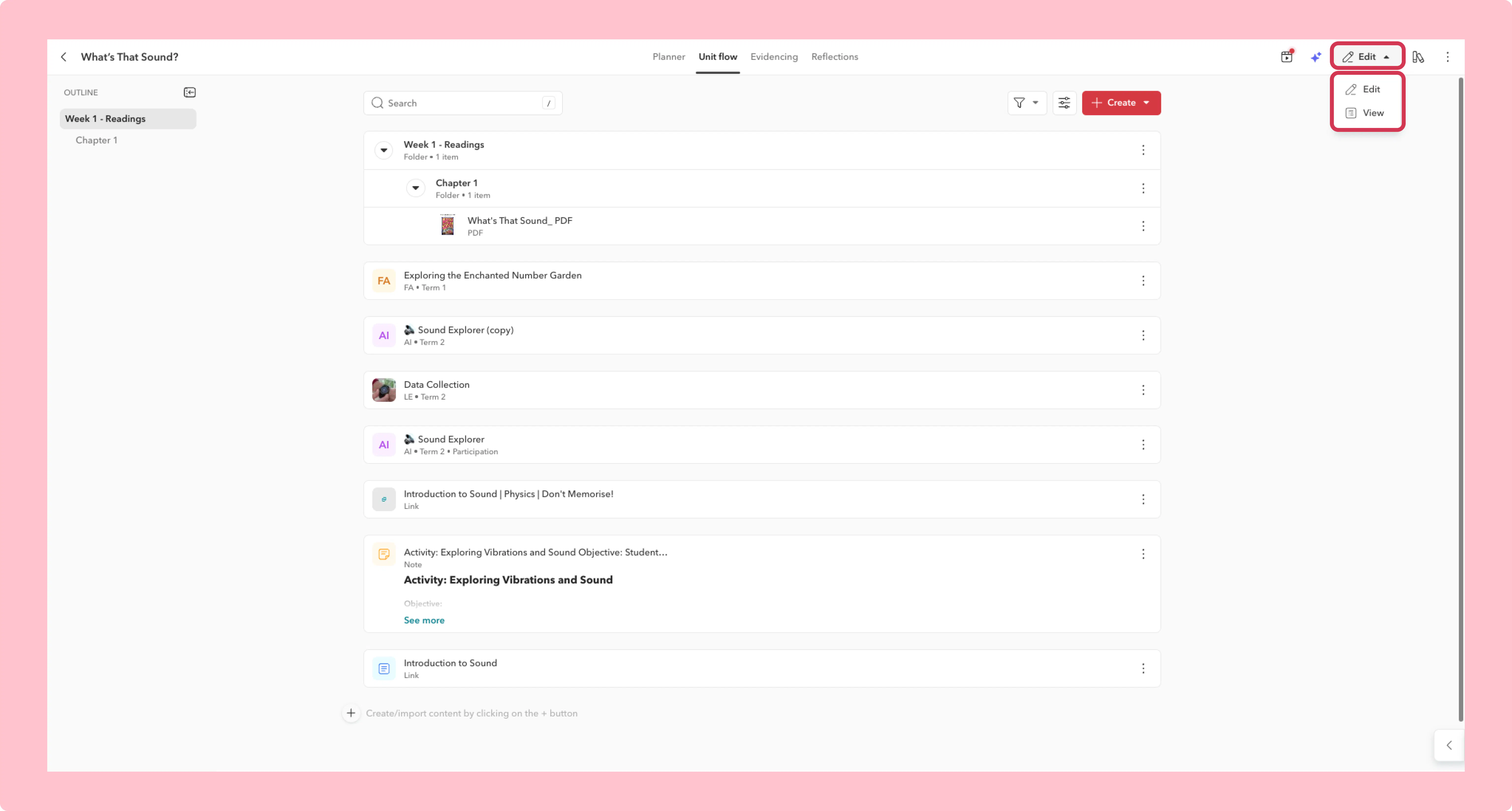This screenshot has width=1512, height=811.
Task: Click the note icon of Activity item
Action: (x=384, y=554)
